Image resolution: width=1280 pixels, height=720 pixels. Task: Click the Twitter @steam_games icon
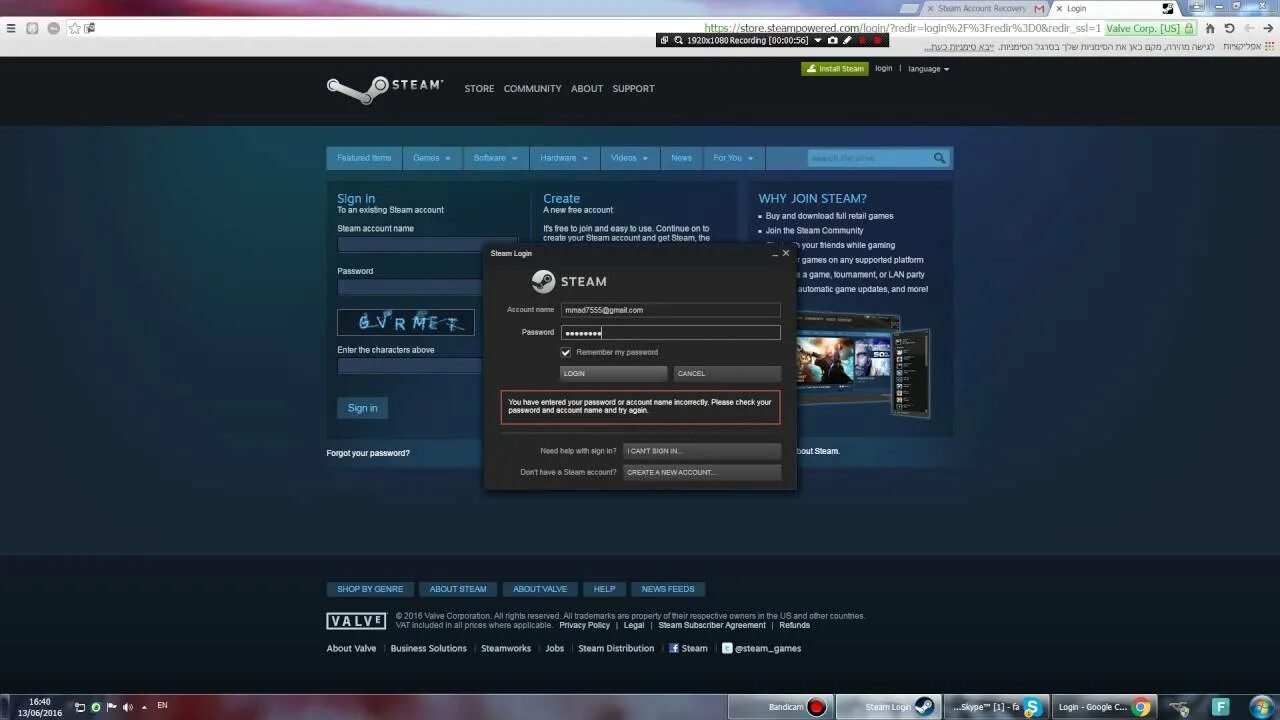coord(727,648)
